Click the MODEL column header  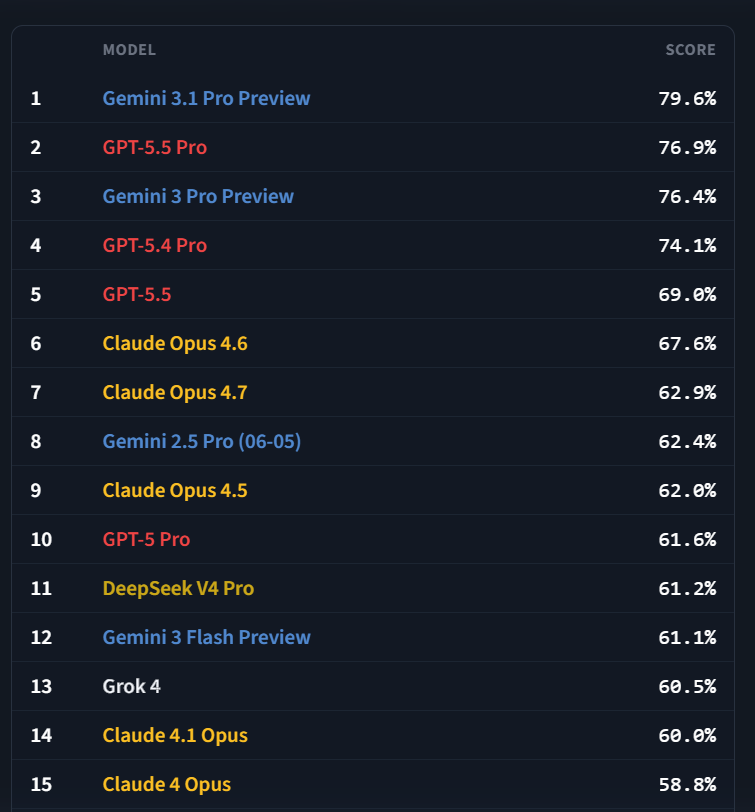point(129,50)
